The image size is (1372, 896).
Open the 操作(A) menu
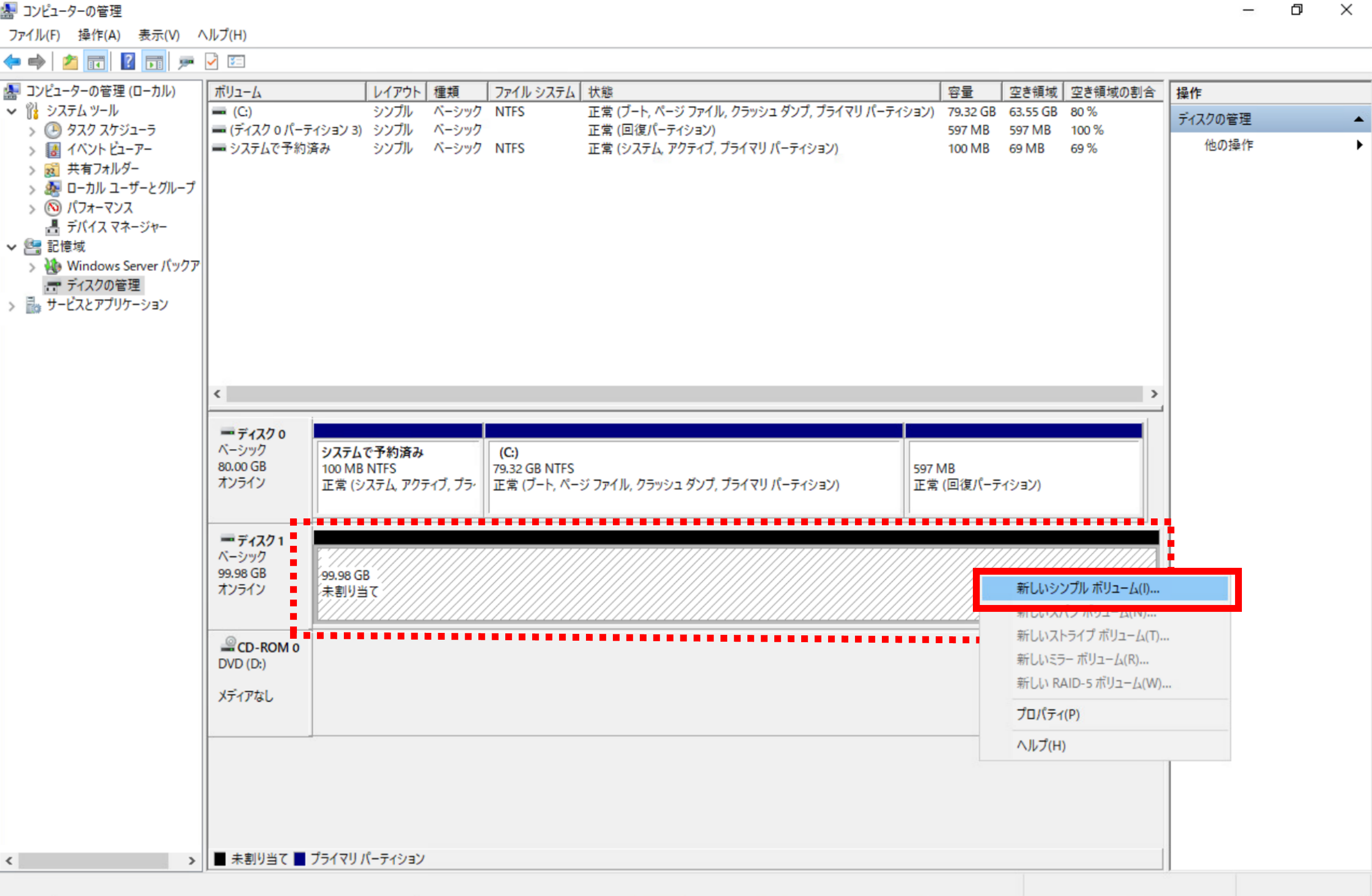click(99, 35)
